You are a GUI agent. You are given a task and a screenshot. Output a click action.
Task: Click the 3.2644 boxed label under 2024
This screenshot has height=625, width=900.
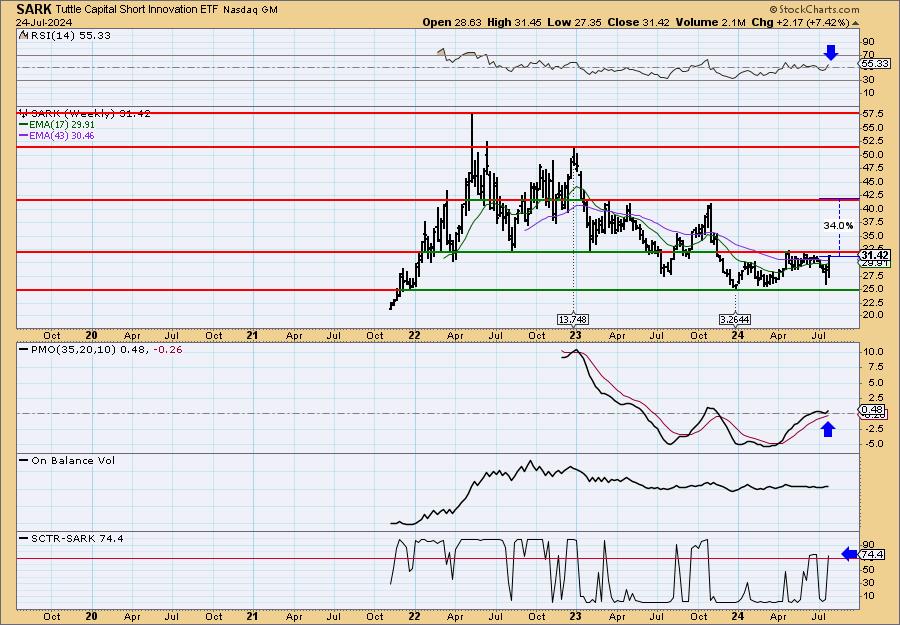point(735,319)
